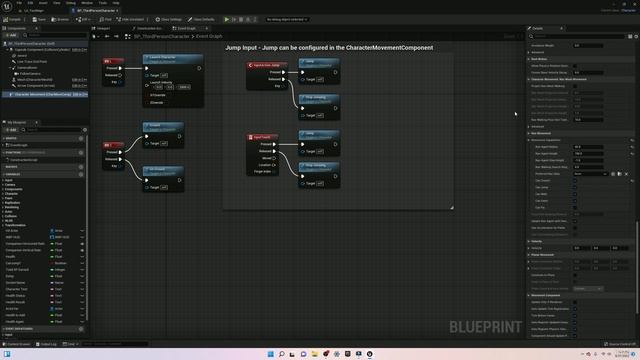Save the blueprint with the Save toolbar icon
This screenshot has height=360, width=640.
tap(39, 19)
